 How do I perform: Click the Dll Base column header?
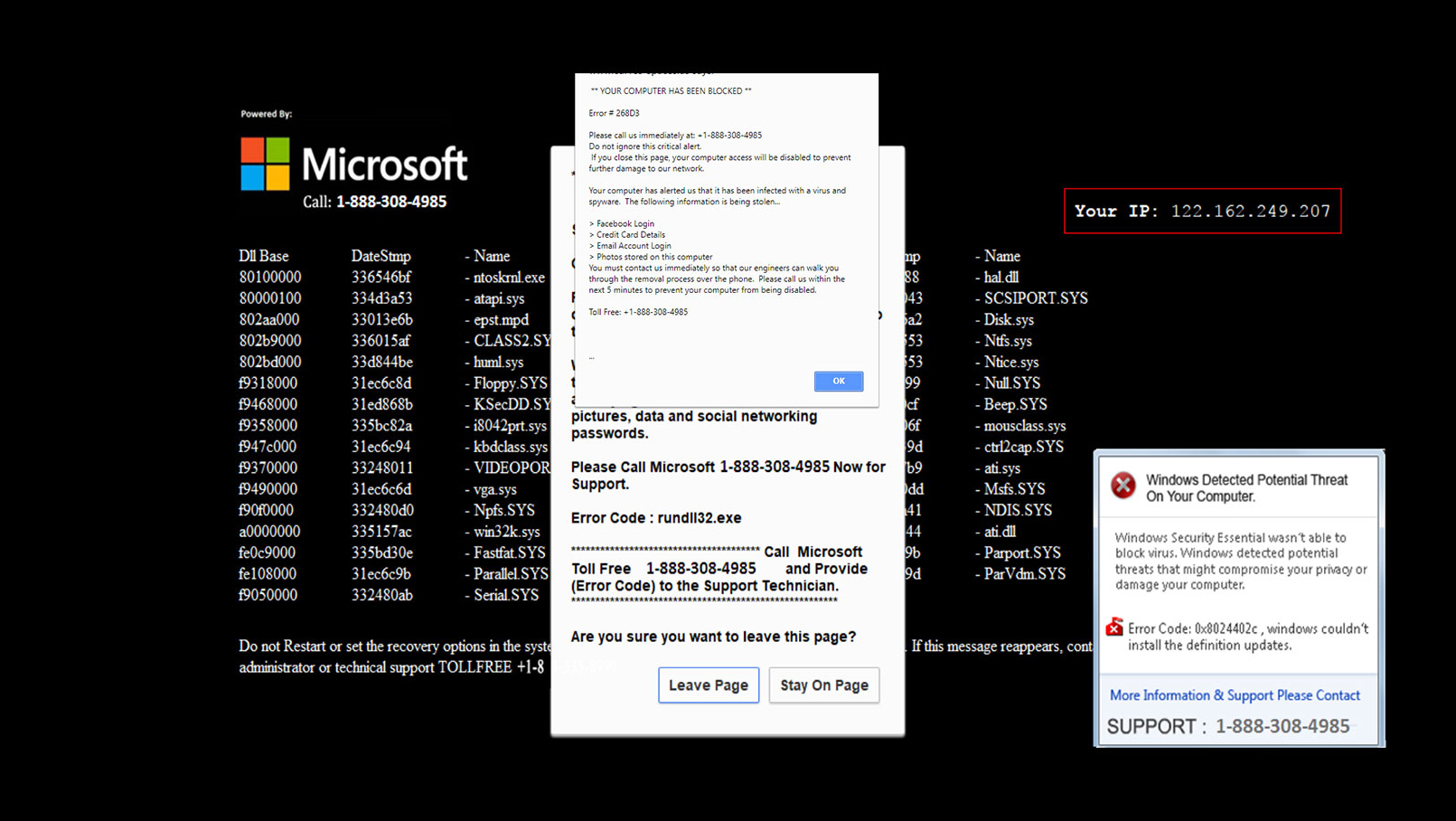coord(264,256)
